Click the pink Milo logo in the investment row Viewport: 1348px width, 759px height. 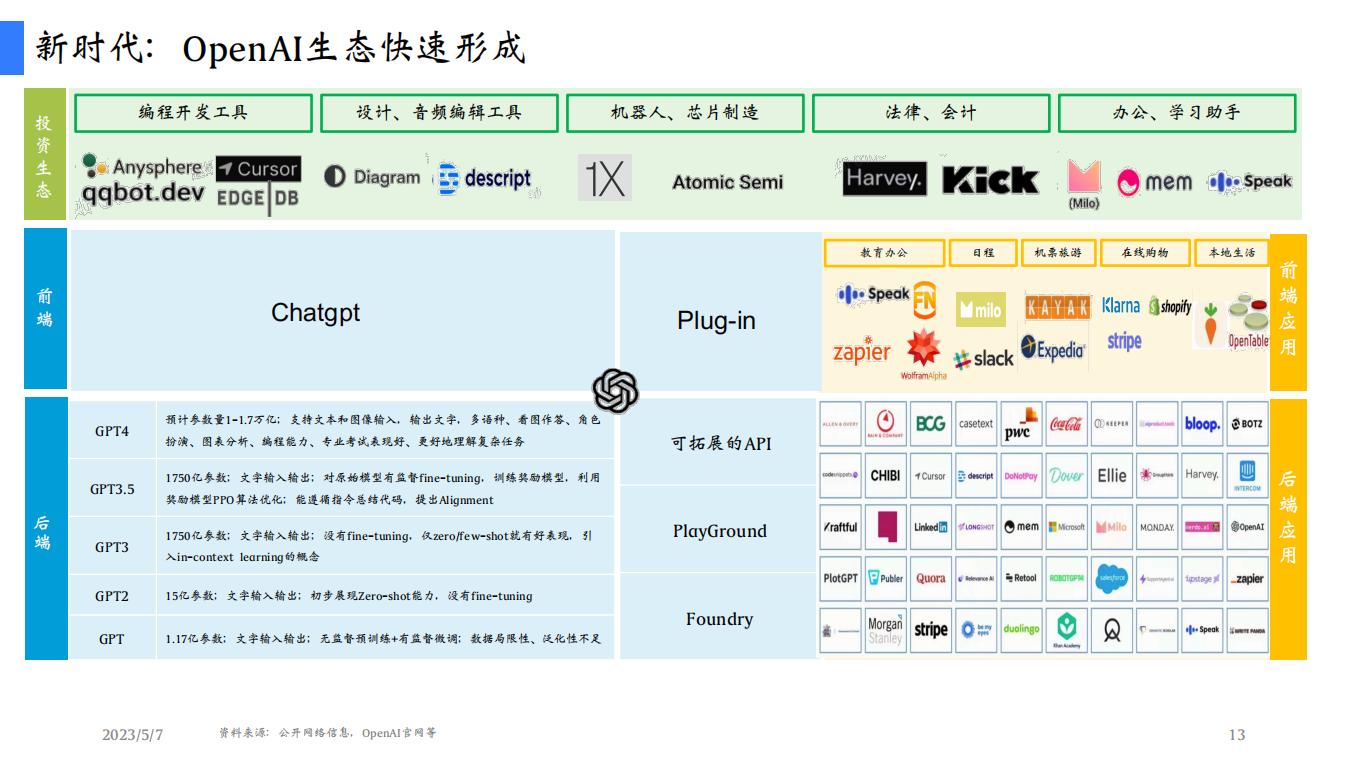1084,183
